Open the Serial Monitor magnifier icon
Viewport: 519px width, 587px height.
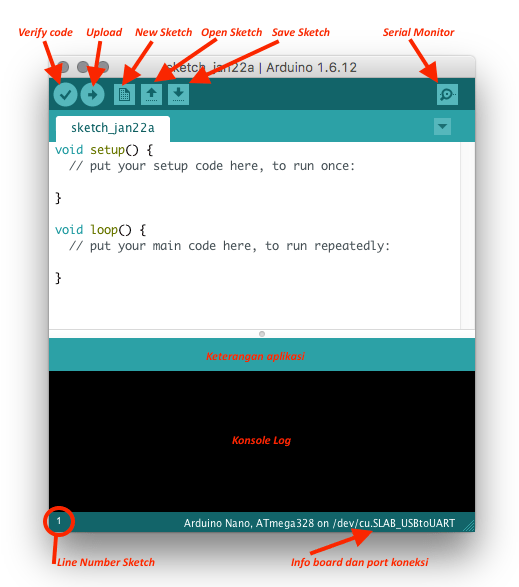pyautogui.click(x=447, y=94)
